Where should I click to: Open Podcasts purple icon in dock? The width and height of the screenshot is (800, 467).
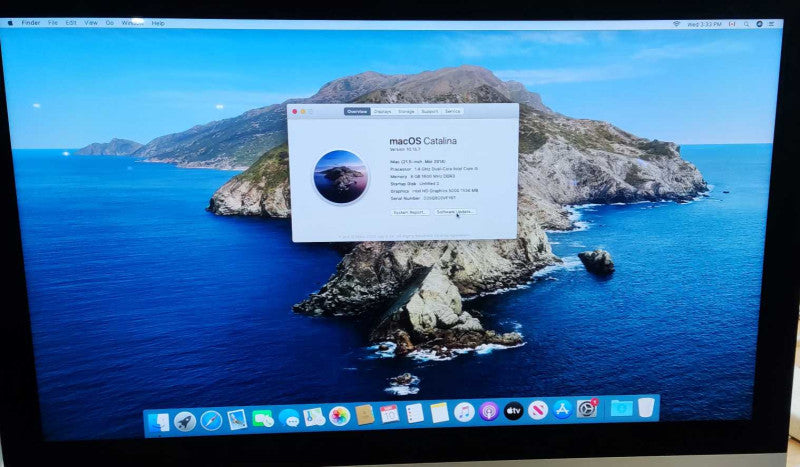tap(489, 411)
